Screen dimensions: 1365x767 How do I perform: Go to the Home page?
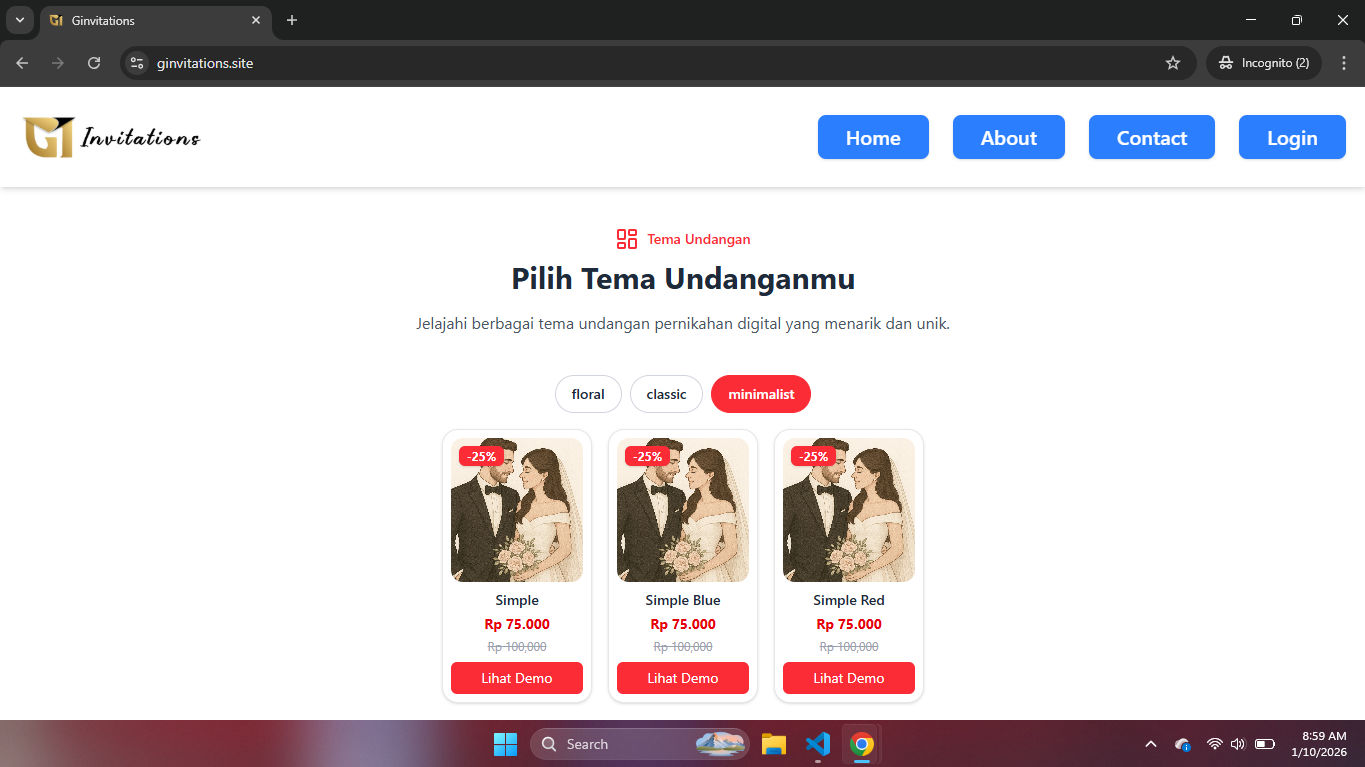[x=873, y=137]
